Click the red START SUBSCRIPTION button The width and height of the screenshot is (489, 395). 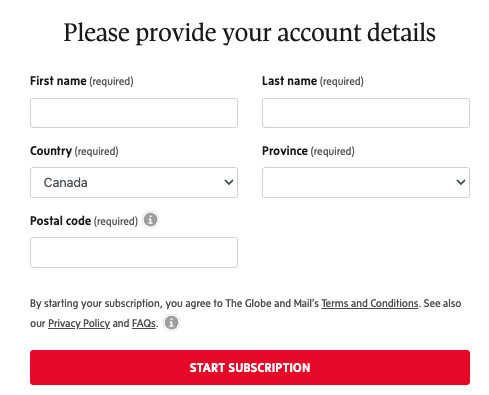click(250, 367)
